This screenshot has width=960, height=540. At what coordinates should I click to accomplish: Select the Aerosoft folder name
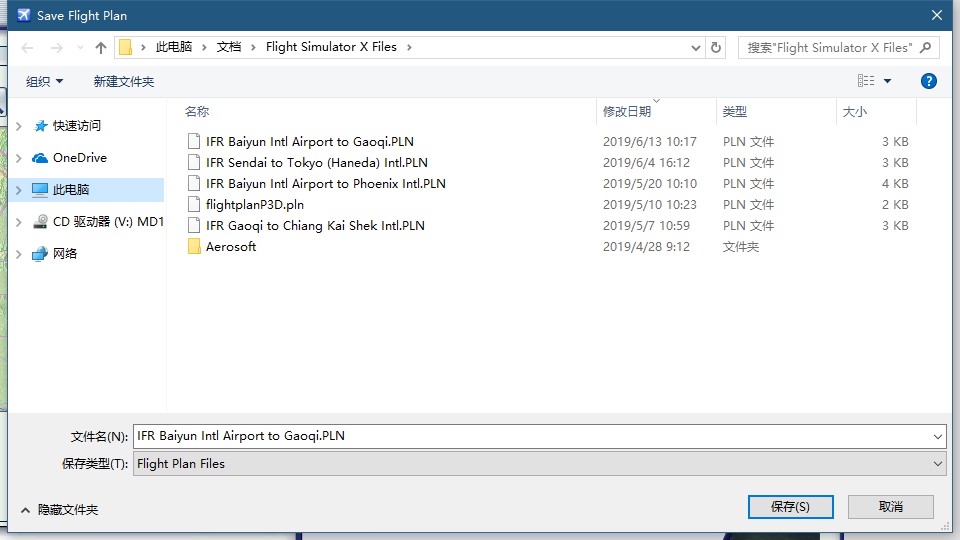pyautogui.click(x=231, y=247)
